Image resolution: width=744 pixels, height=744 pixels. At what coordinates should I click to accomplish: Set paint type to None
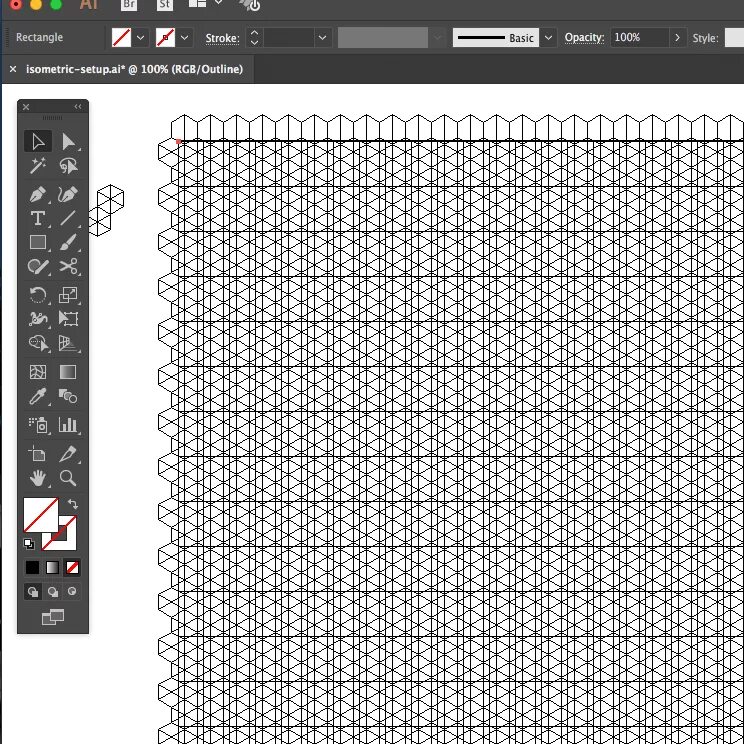72,567
